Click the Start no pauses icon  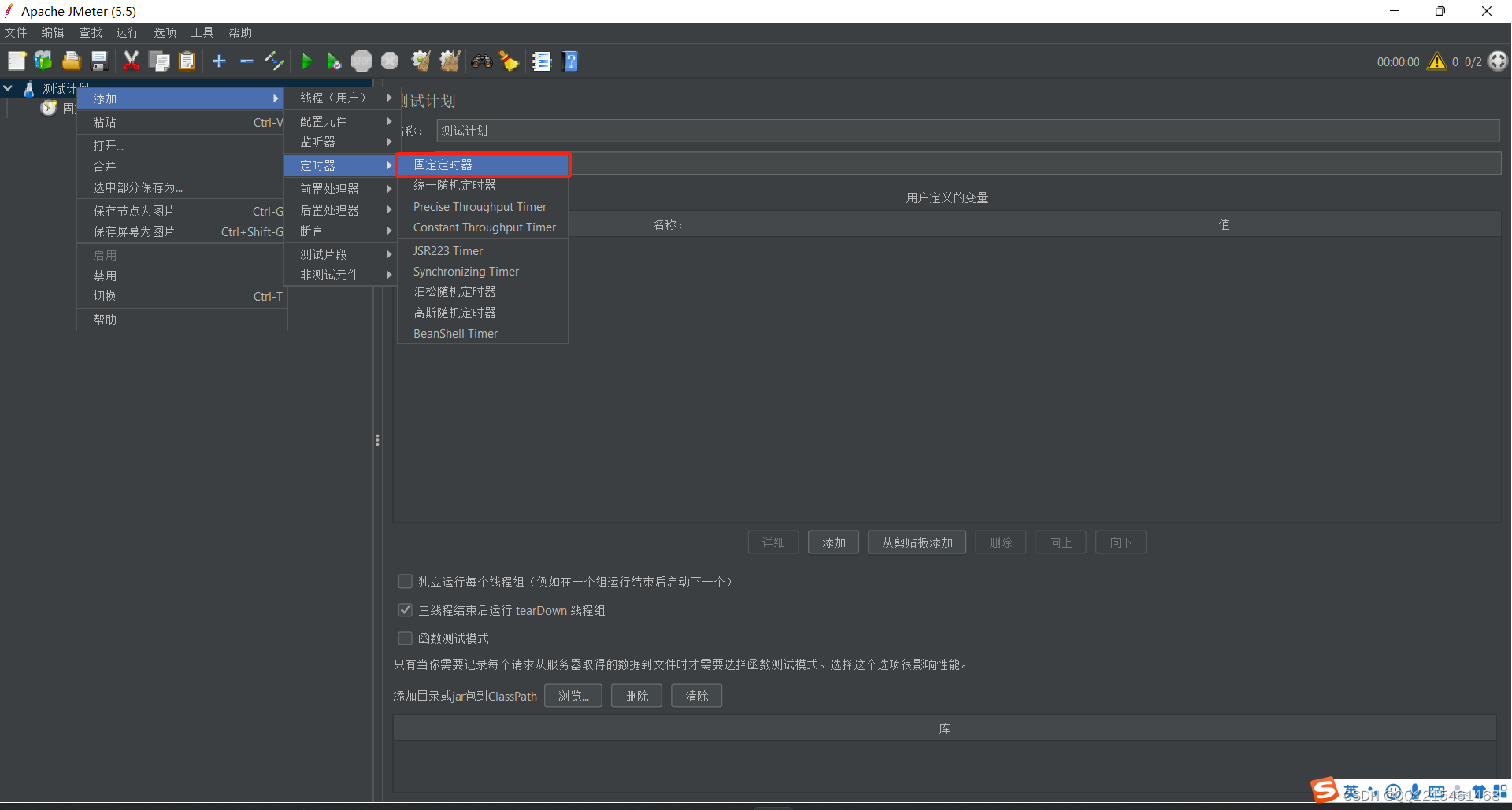point(334,61)
